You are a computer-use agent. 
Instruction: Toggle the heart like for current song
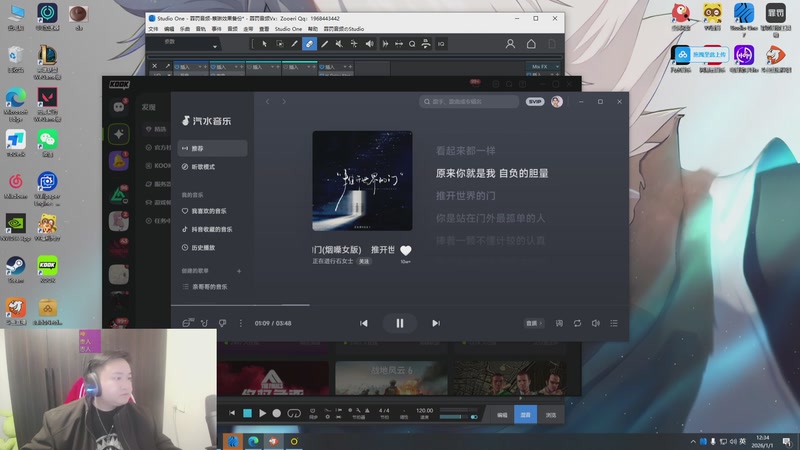pos(406,251)
